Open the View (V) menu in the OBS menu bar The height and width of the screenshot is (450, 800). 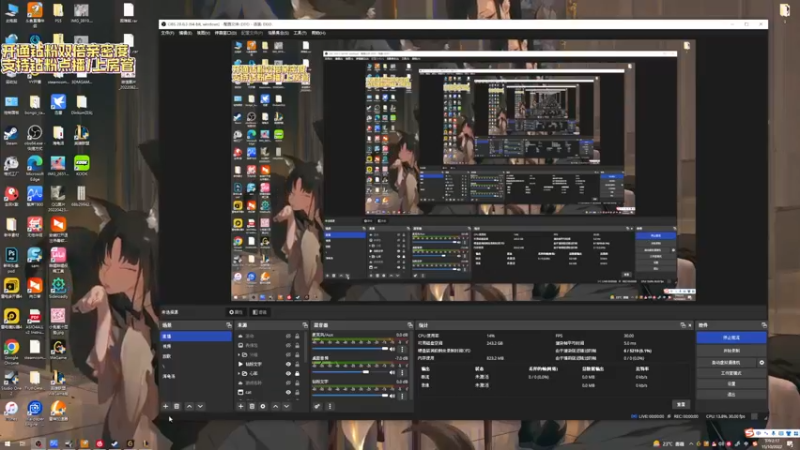coord(203,33)
